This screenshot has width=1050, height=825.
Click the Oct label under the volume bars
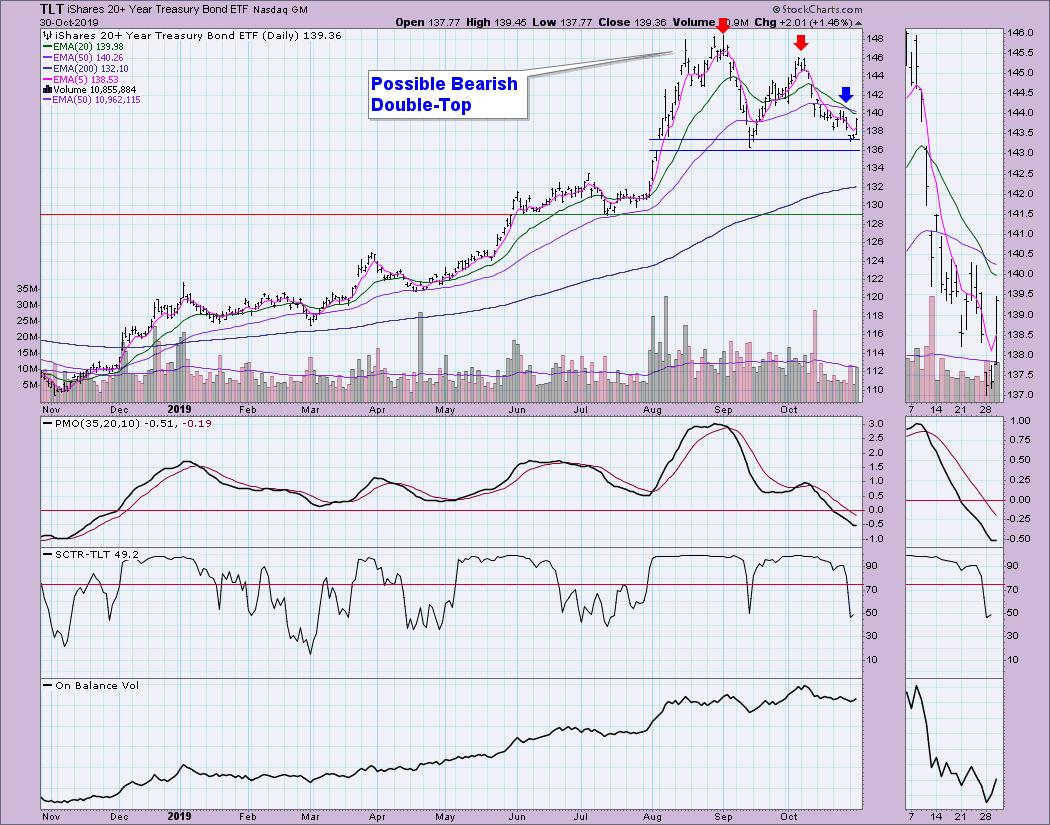[x=789, y=410]
